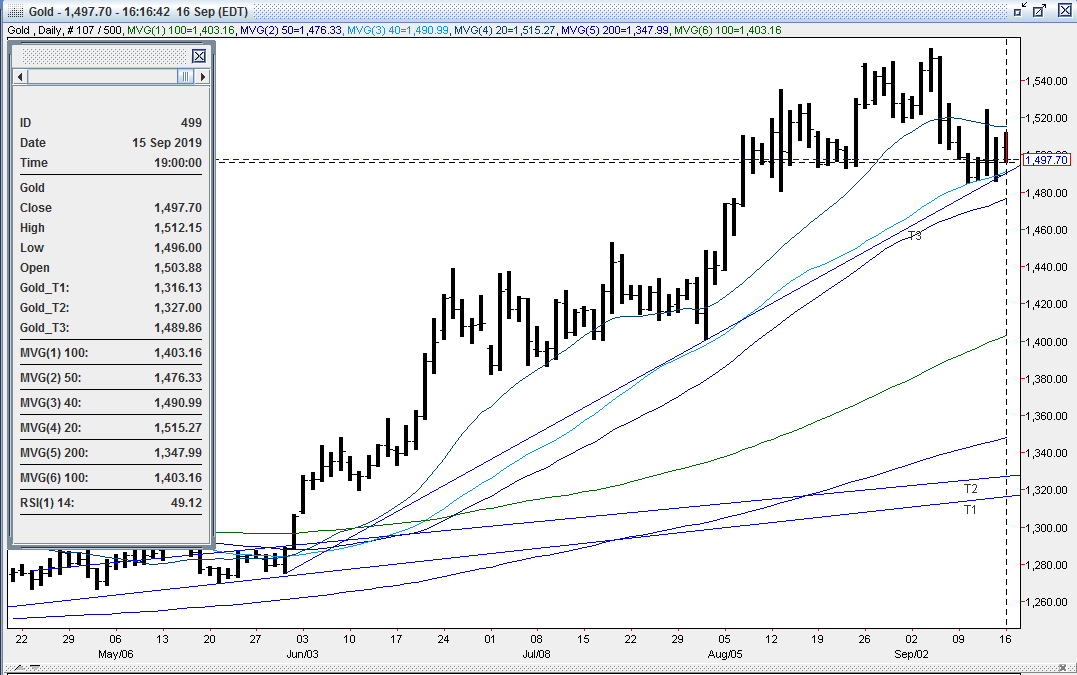Click the Aug/05 month axis label
Viewport: 1077px width, 675px height.
[725, 654]
